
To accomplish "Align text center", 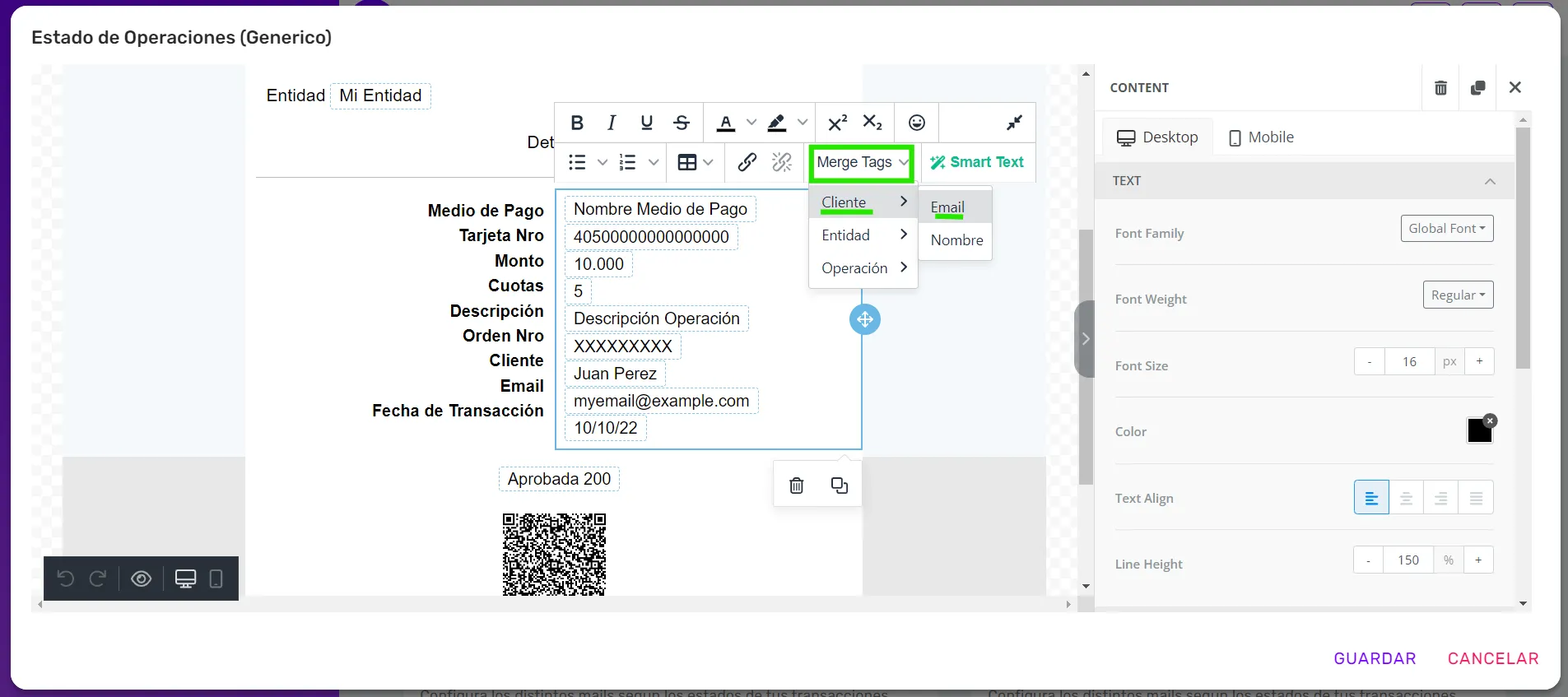I will (x=1406, y=498).
